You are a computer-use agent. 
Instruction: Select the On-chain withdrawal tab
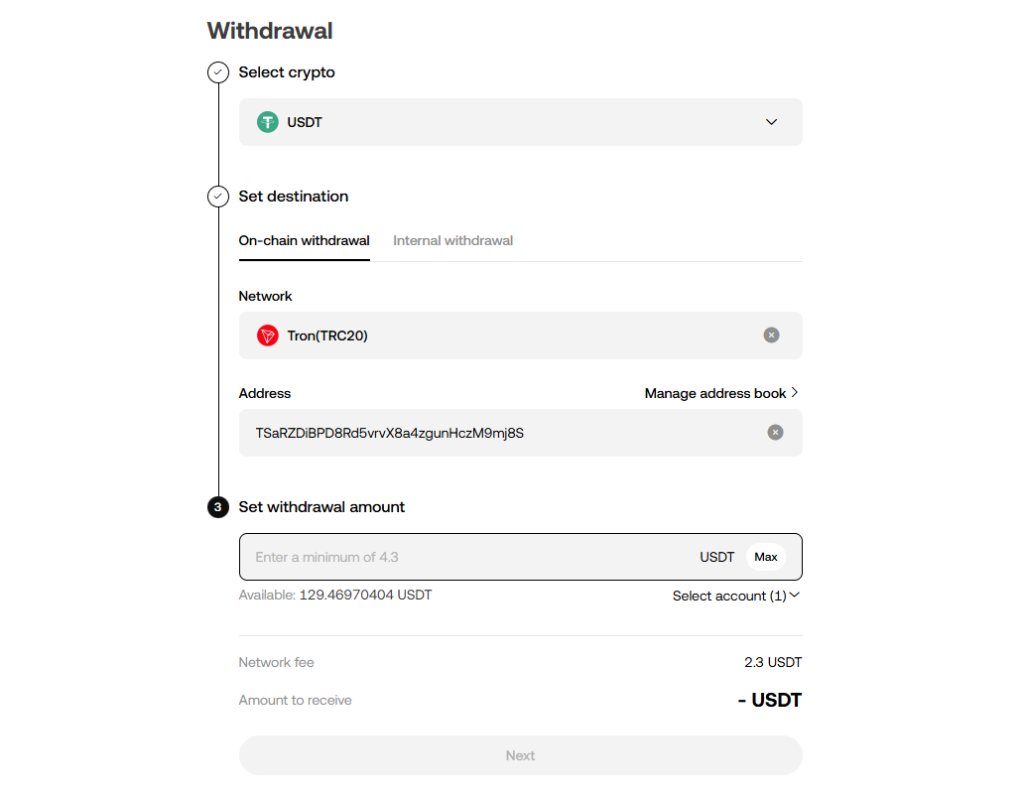click(x=304, y=241)
